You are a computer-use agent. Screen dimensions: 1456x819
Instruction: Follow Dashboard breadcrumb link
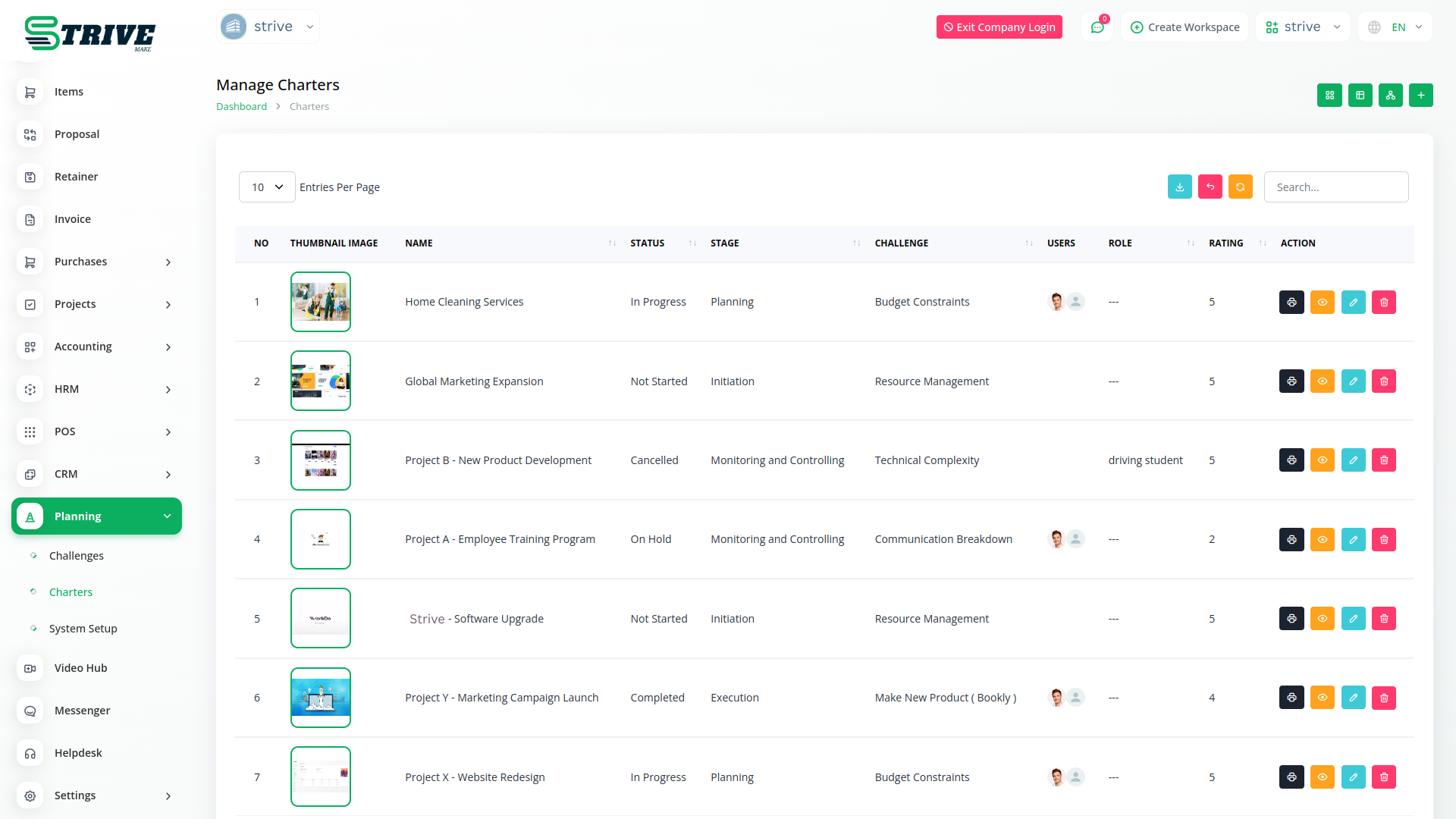(x=241, y=107)
